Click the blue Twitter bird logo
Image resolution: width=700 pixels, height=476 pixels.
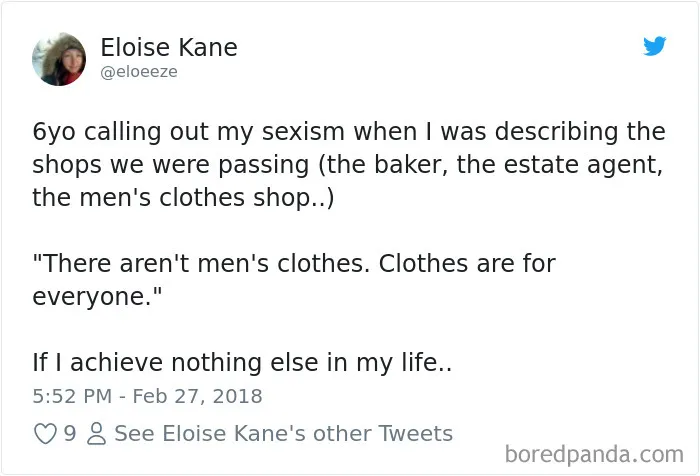point(654,46)
